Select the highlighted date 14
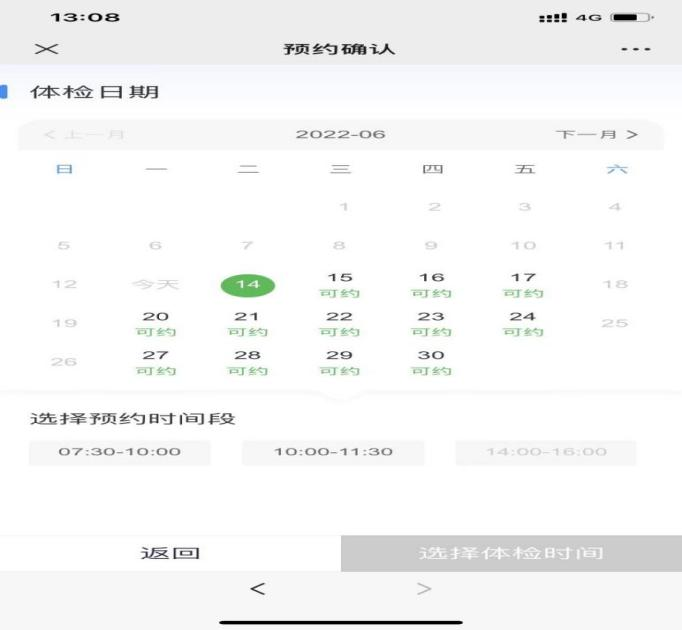Viewport: 682px width, 630px height. (x=247, y=285)
